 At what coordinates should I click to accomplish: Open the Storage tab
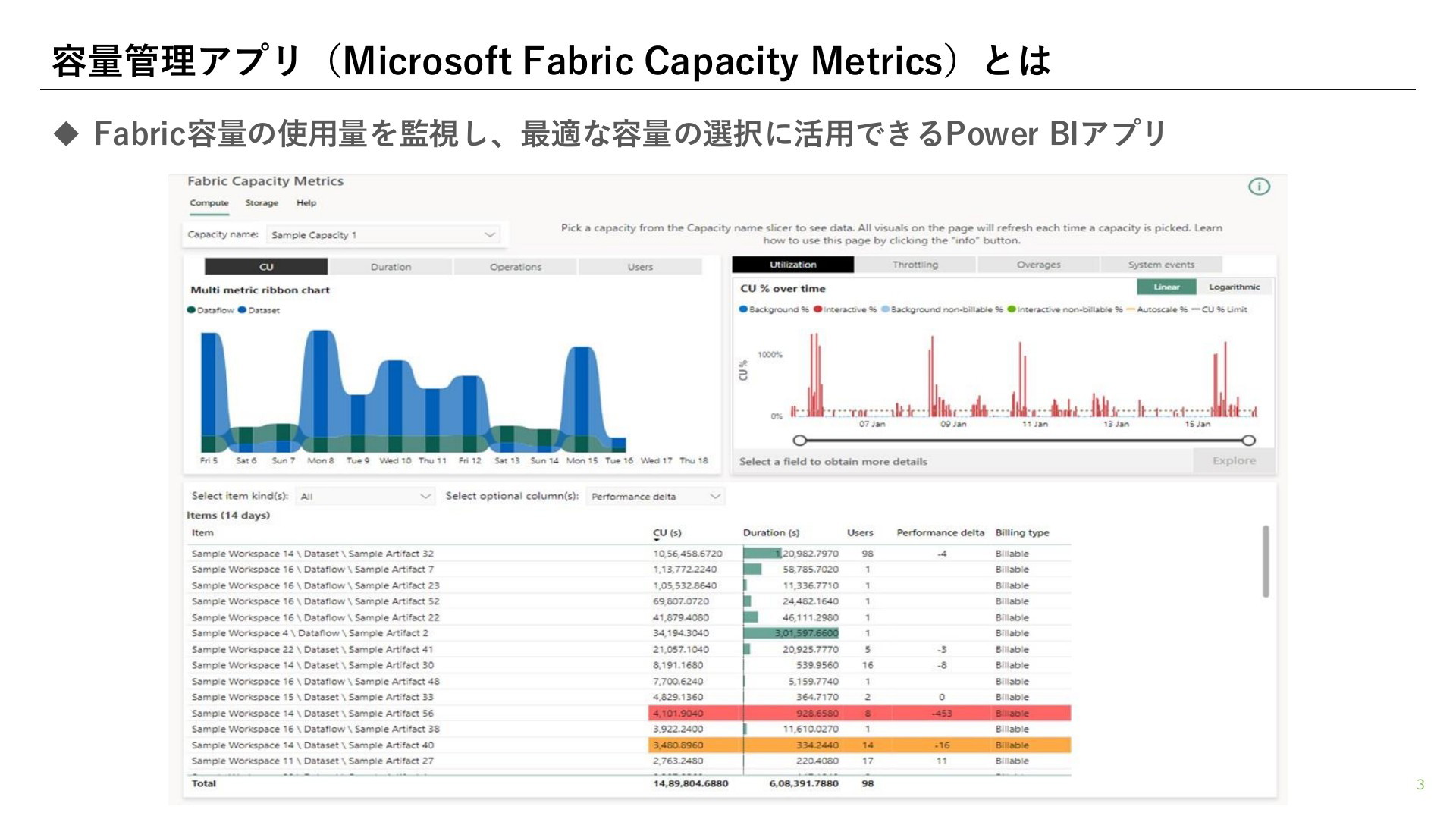click(x=262, y=203)
